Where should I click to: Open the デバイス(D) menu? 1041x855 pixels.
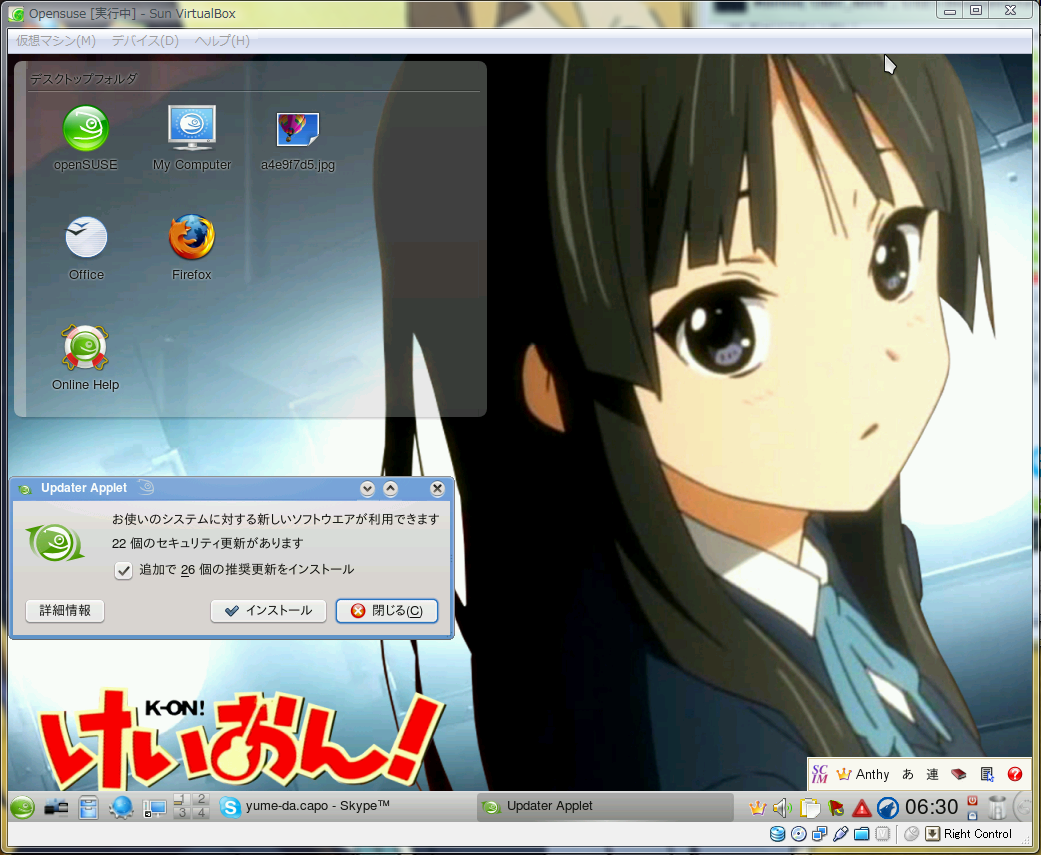[x=145, y=40]
